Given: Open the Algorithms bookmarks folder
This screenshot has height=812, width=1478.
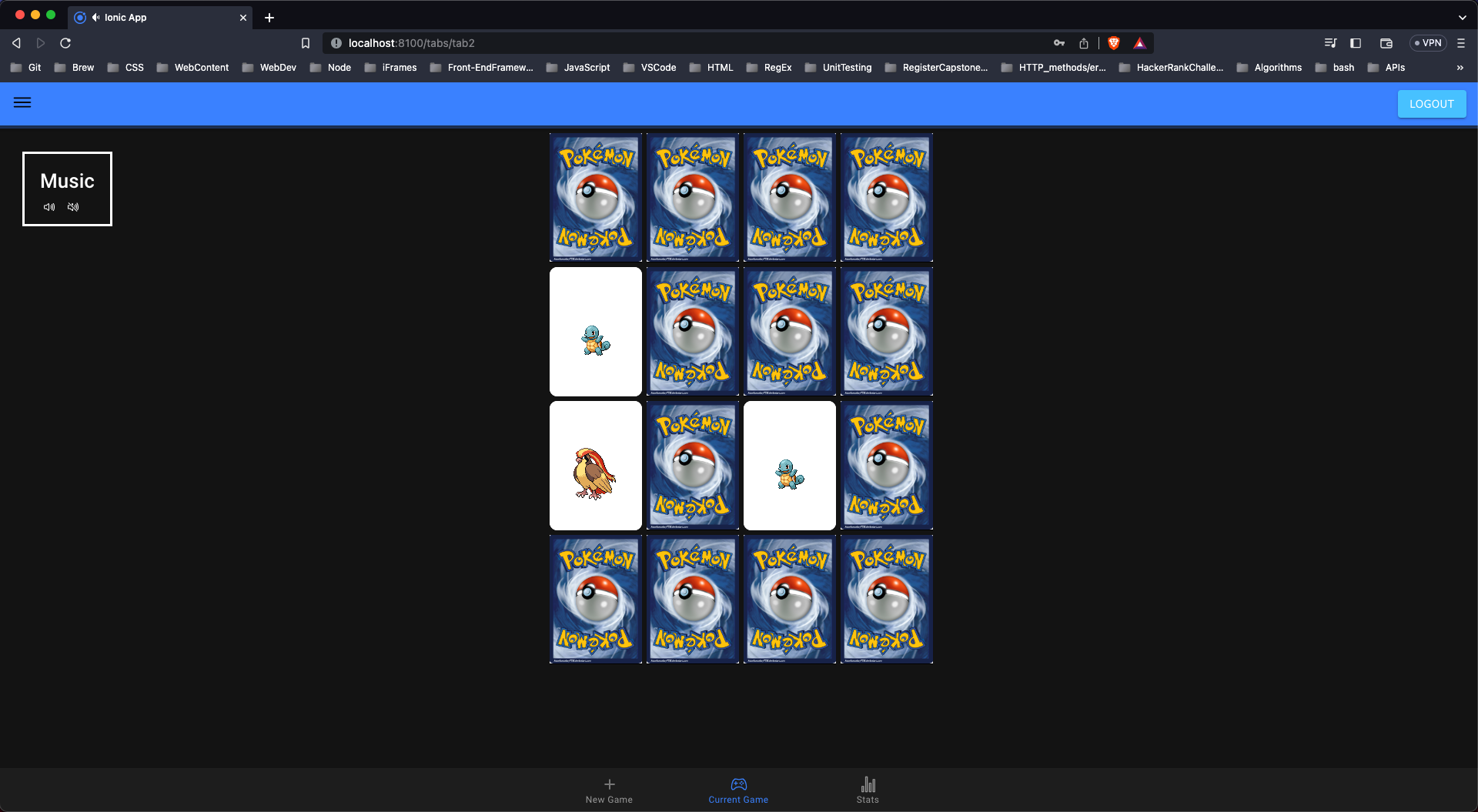Looking at the screenshot, I should [x=1269, y=68].
